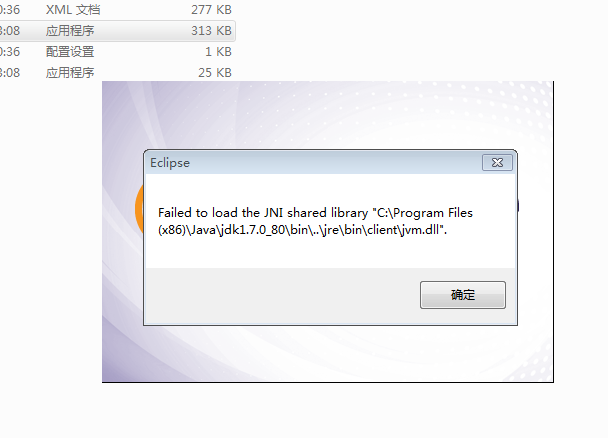Click the orange Eclipse logo on splash screen
Viewport: 608px width, 438px height.
click(139, 209)
